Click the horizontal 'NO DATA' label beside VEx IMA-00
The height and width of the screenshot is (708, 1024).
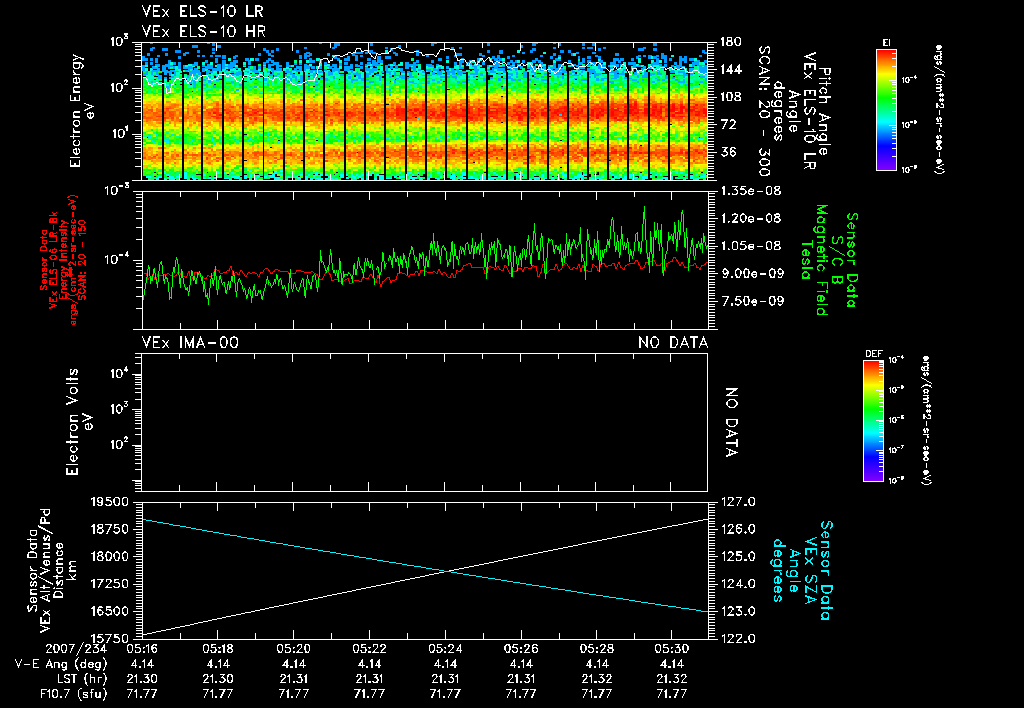(x=673, y=342)
